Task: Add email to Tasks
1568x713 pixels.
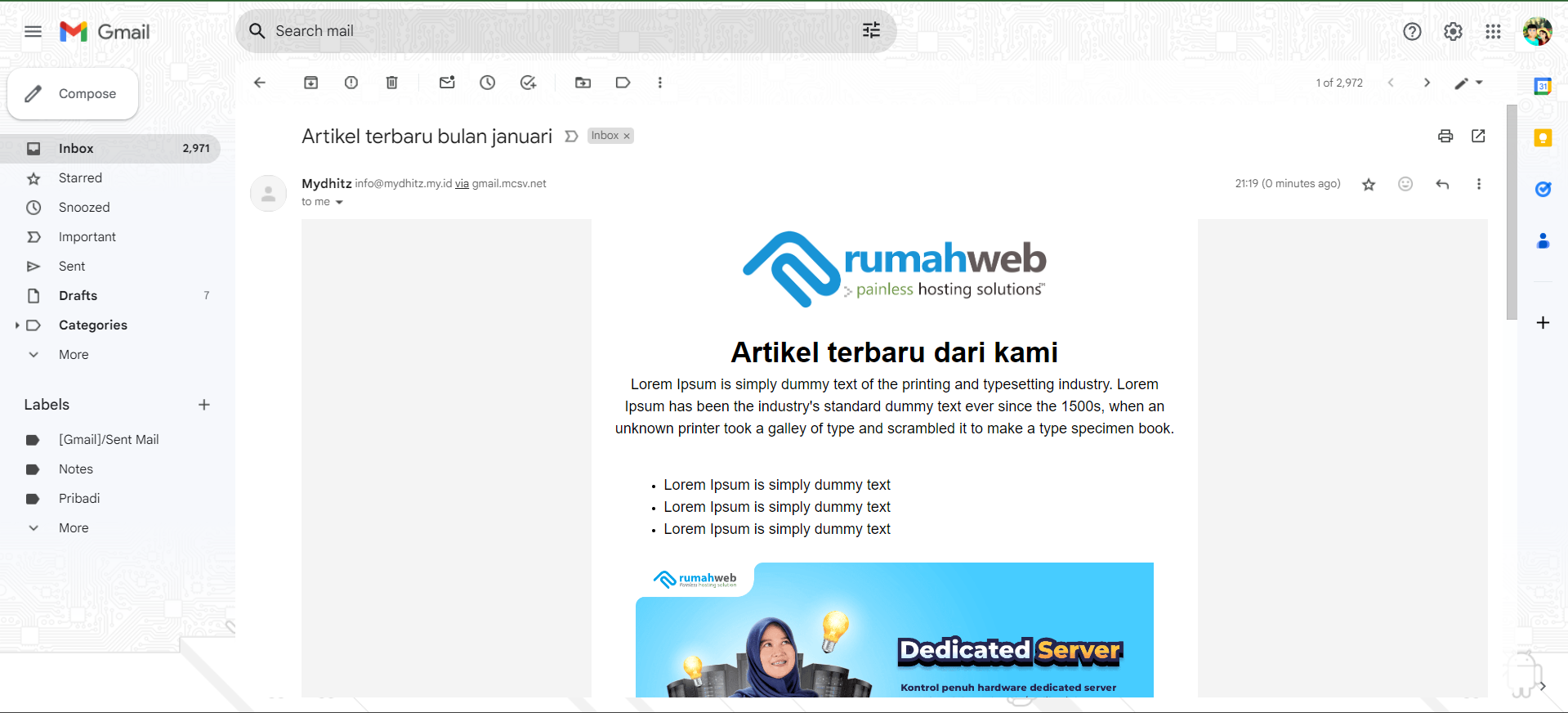Action: pos(529,83)
